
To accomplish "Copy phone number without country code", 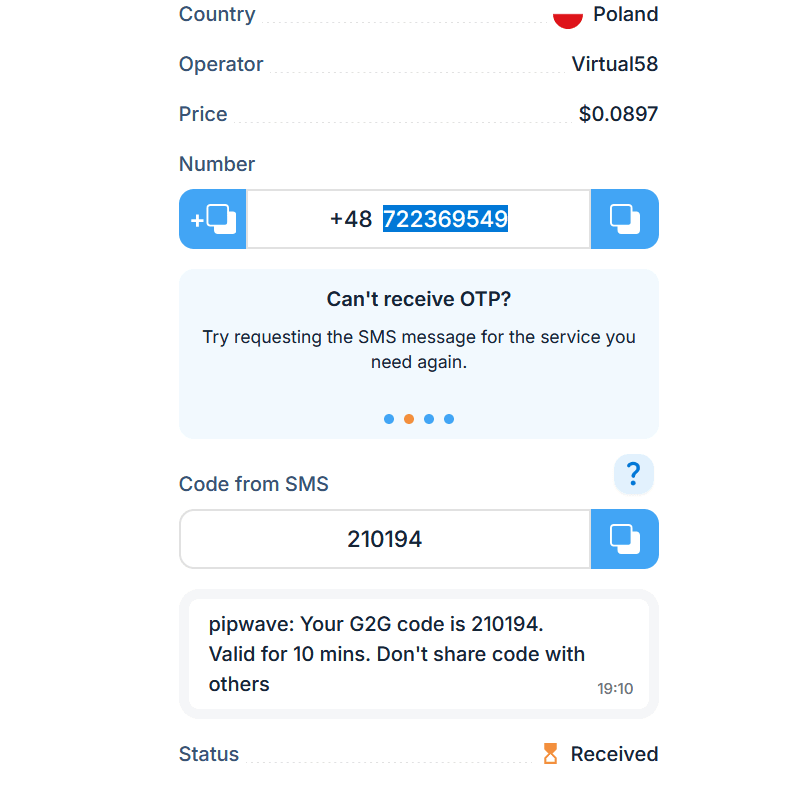I will (x=625, y=219).
